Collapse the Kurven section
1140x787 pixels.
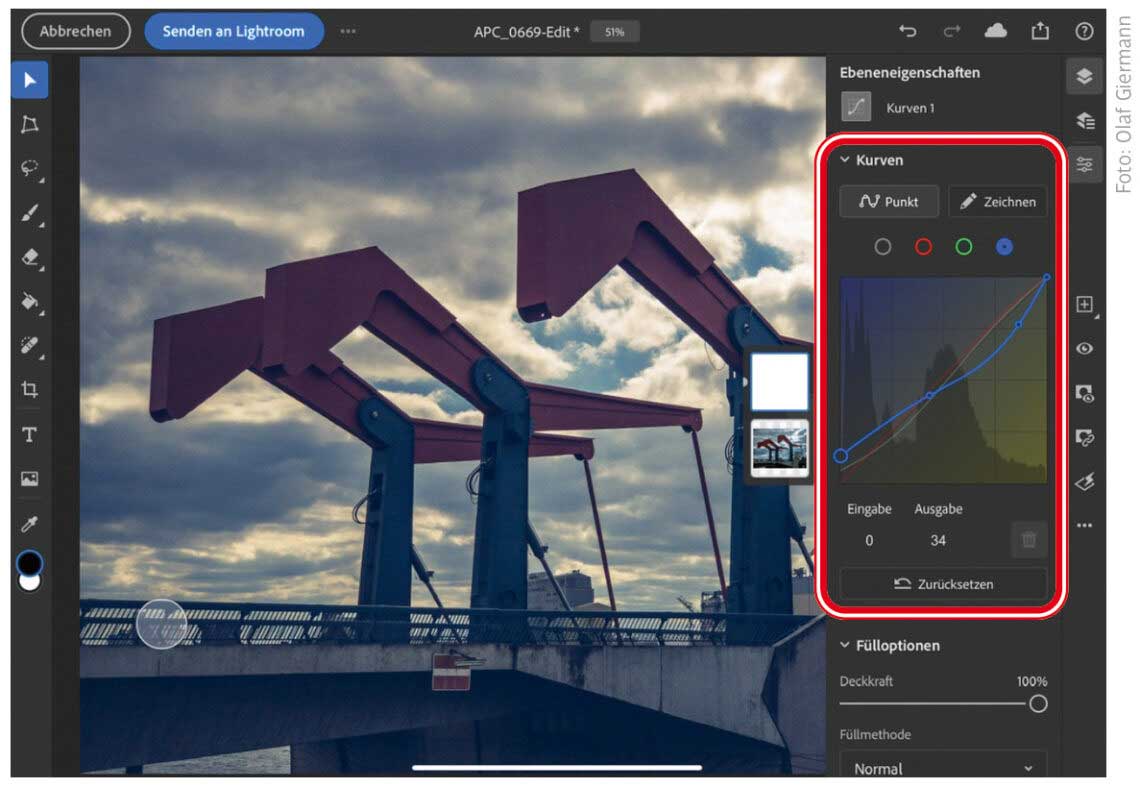845,160
